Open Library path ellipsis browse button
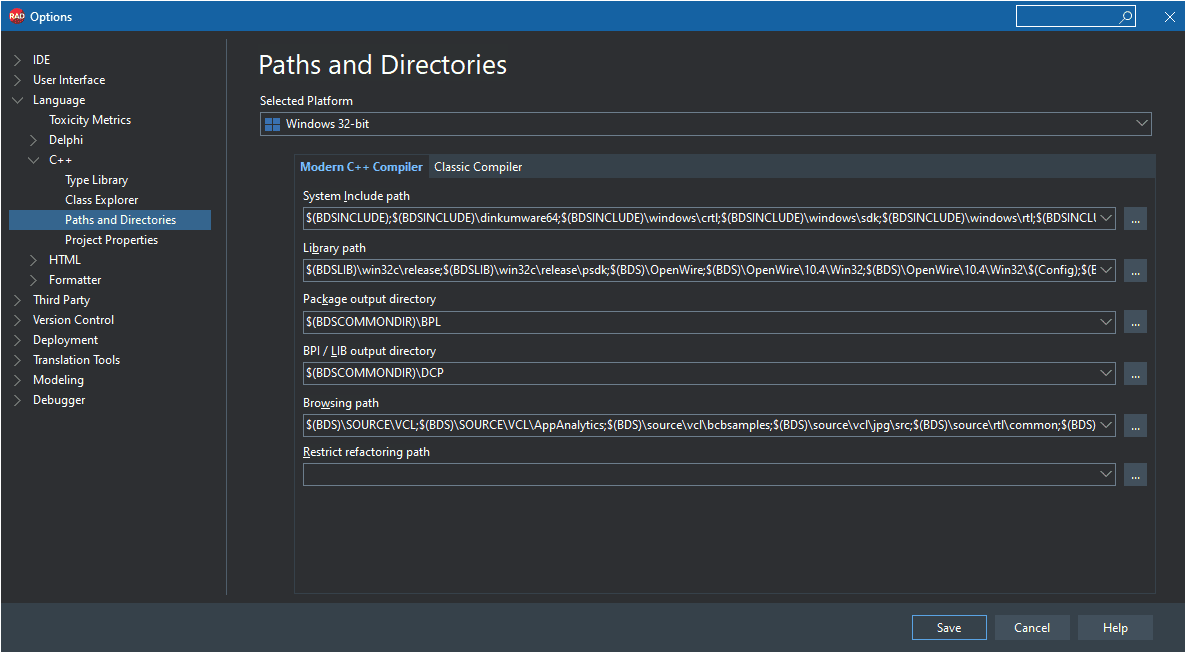The width and height of the screenshot is (1186, 653). point(1135,270)
